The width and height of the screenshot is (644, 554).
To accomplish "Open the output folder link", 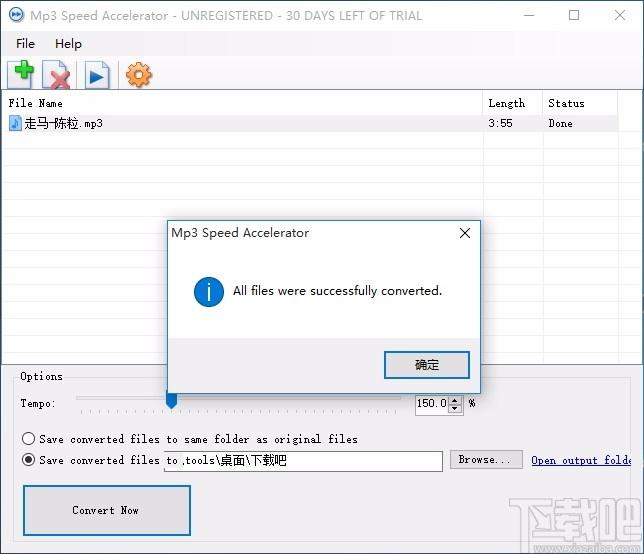I will point(581,460).
